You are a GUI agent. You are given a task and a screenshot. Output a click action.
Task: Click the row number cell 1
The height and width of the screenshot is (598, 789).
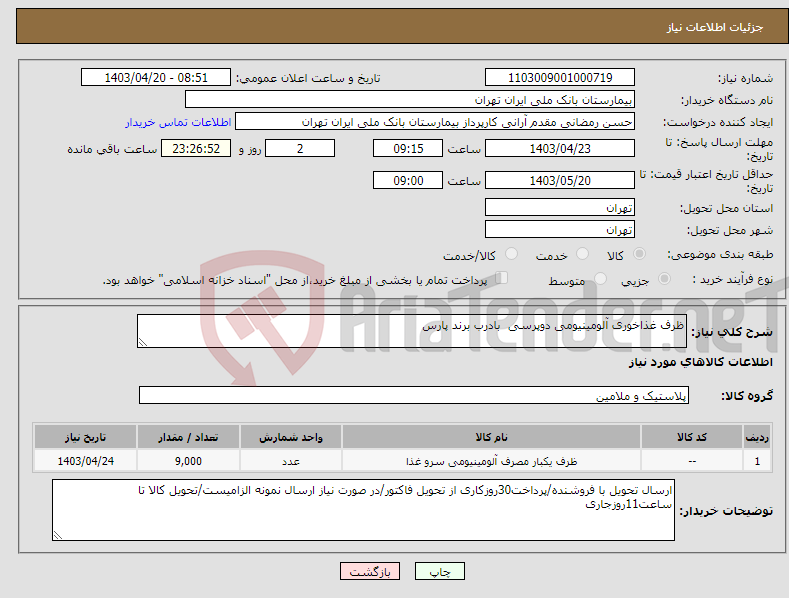(x=757, y=461)
